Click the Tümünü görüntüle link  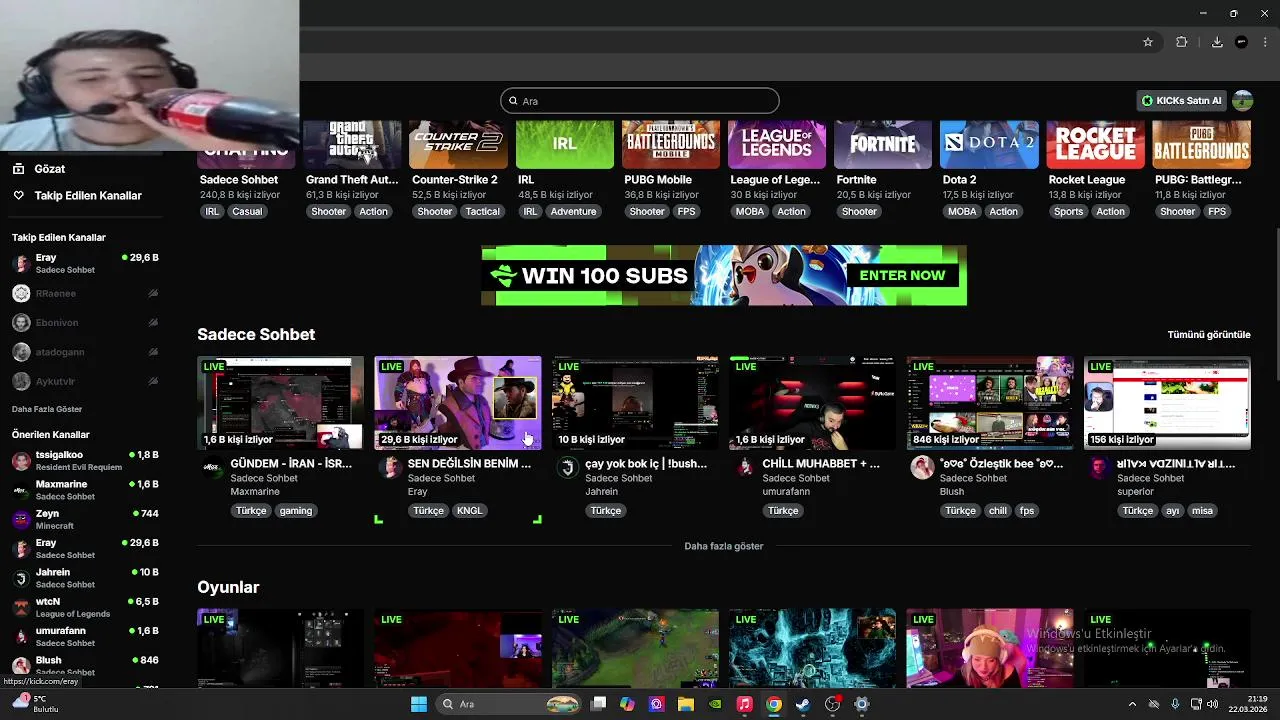click(x=1208, y=334)
